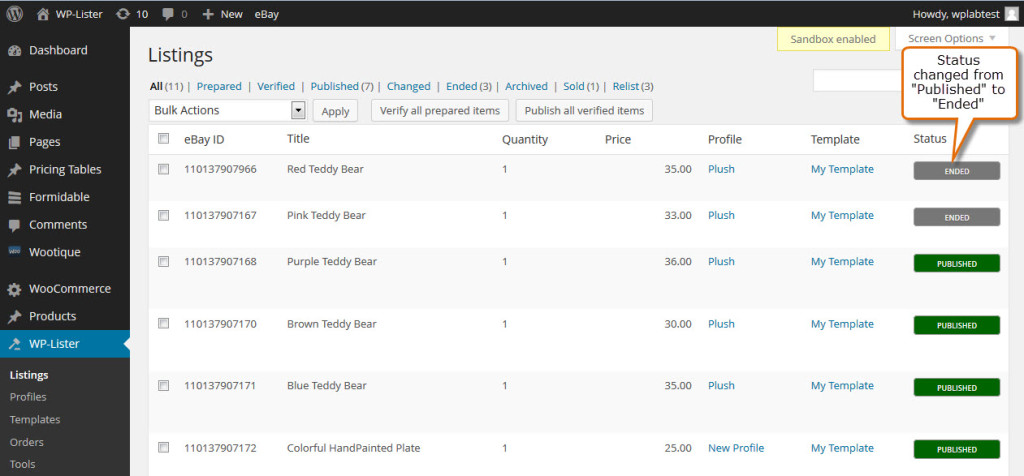The image size is (1024, 476).
Task: Click the WooCommerce gear icon
Action: coord(14,289)
